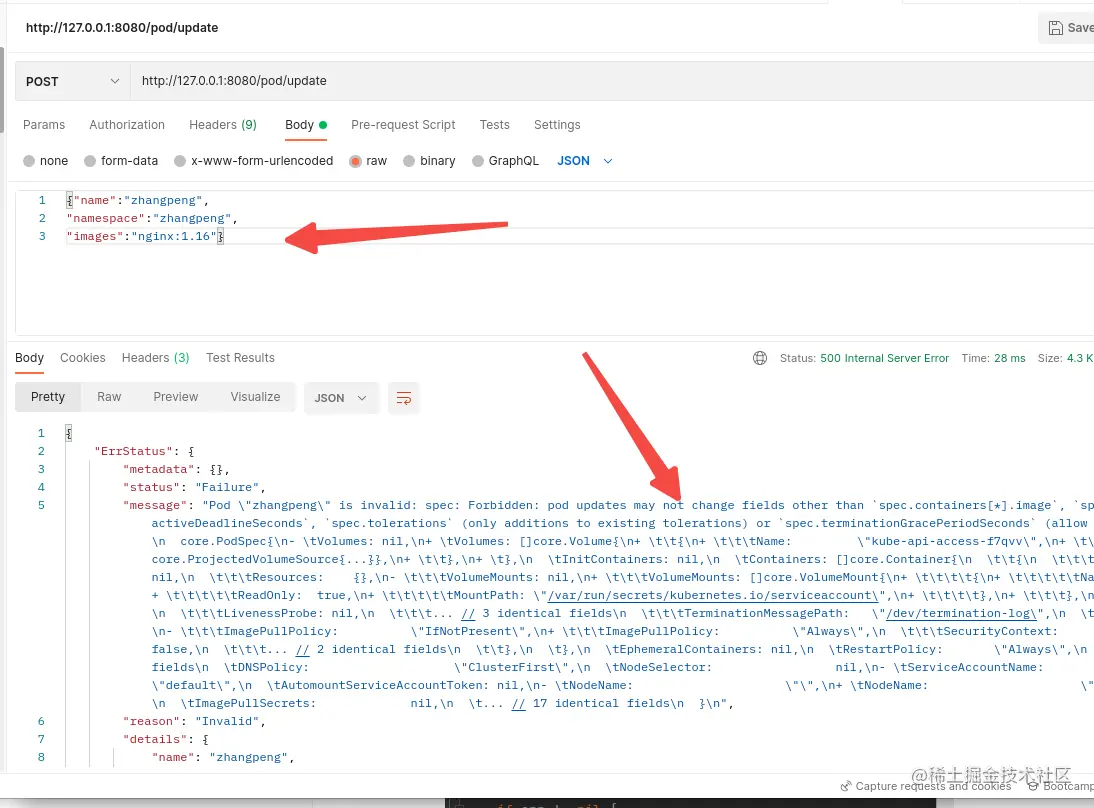Select the Pretty response view
This screenshot has height=808, width=1094.
[47, 397]
